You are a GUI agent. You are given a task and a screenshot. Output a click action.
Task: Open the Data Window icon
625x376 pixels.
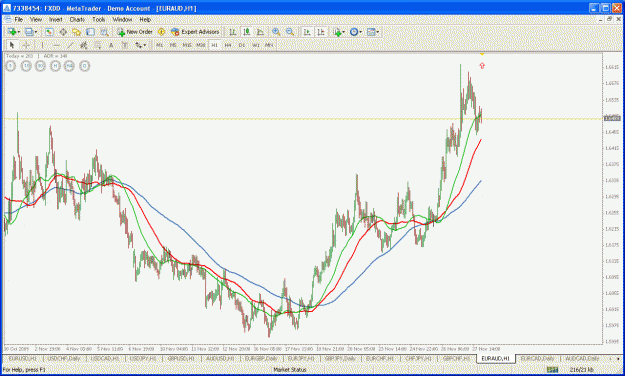[x=63, y=31]
